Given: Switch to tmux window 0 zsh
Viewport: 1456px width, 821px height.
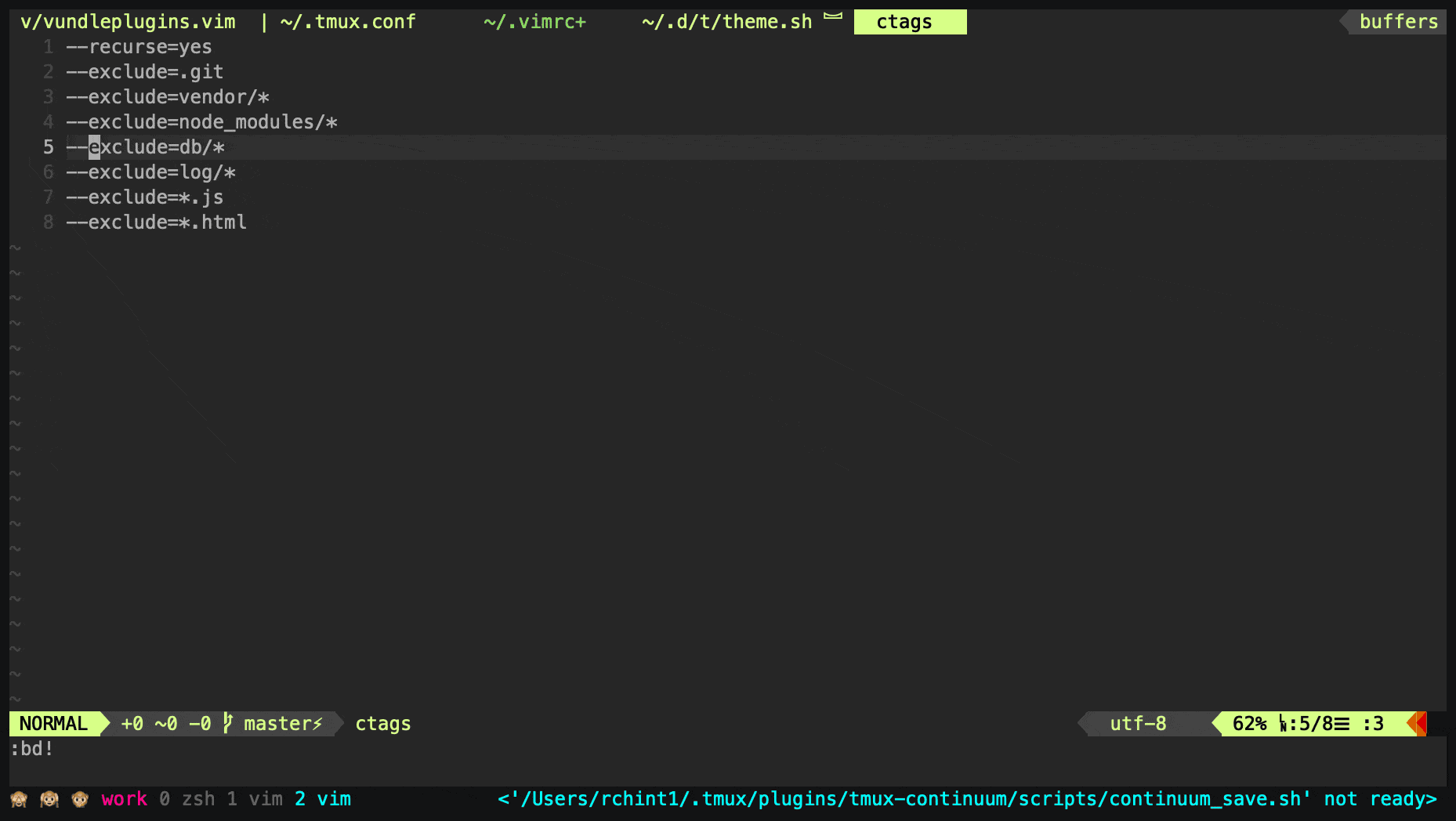Looking at the screenshot, I should coord(187,799).
